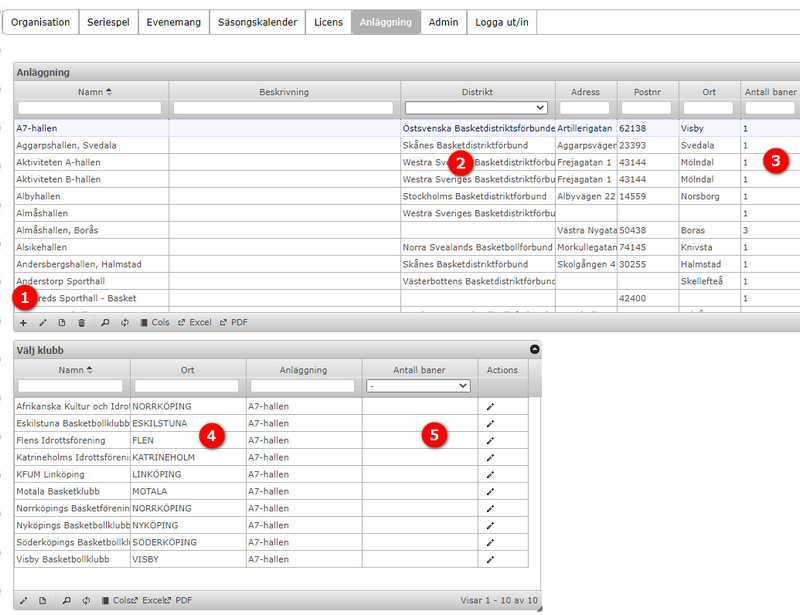The height and width of the screenshot is (615, 800).
Task: Focus Ort filter field in Välj klubb
Action: [x=187, y=386]
